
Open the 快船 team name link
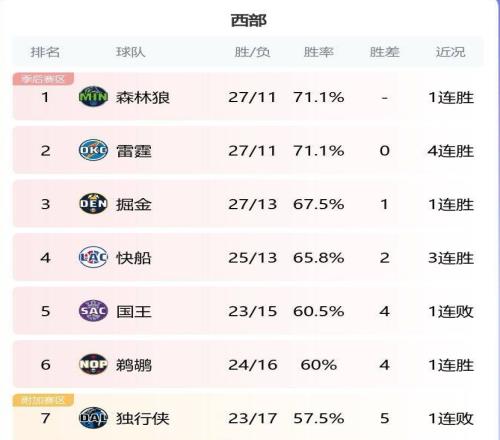134,258
